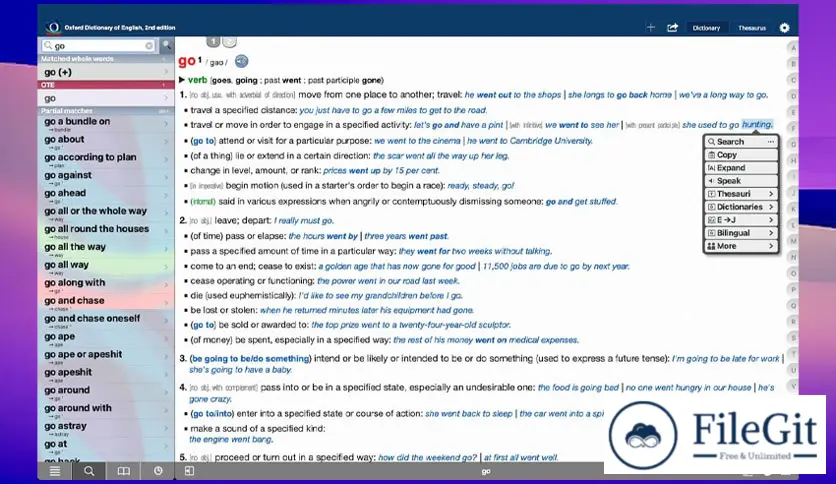Choose Speak from the popup menu

tap(729, 181)
